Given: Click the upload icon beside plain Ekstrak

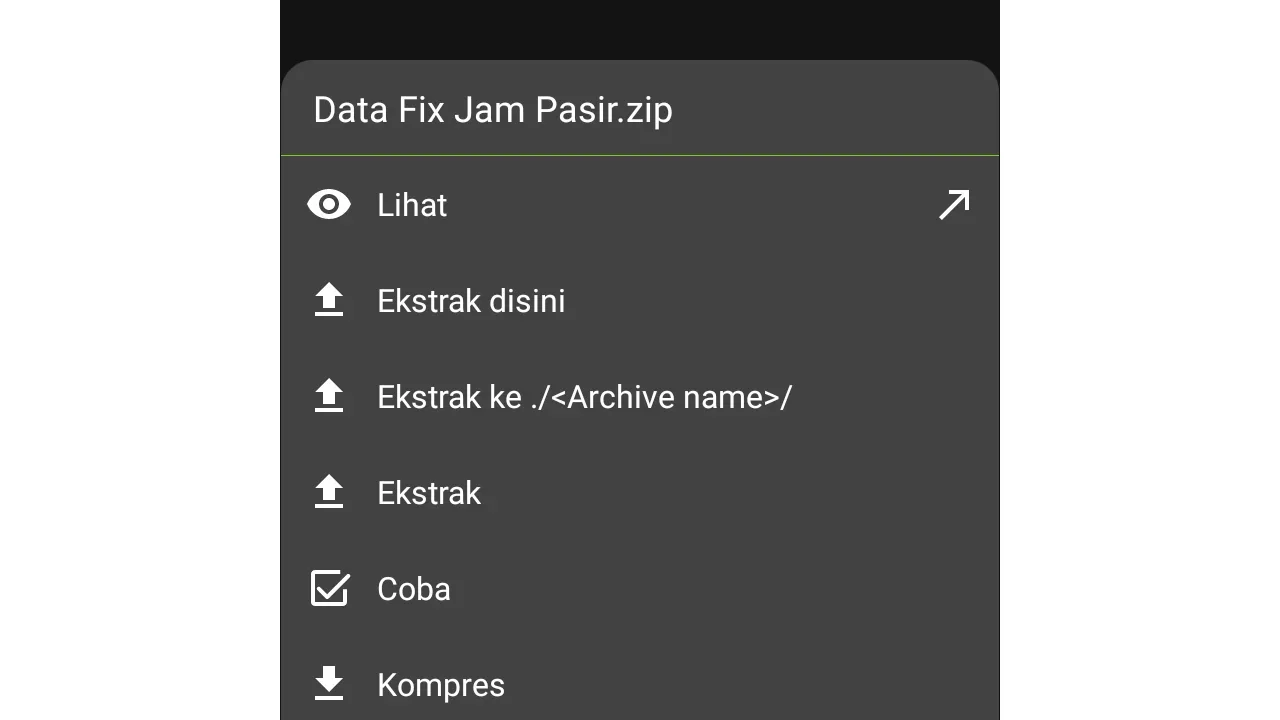Looking at the screenshot, I should click(329, 493).
